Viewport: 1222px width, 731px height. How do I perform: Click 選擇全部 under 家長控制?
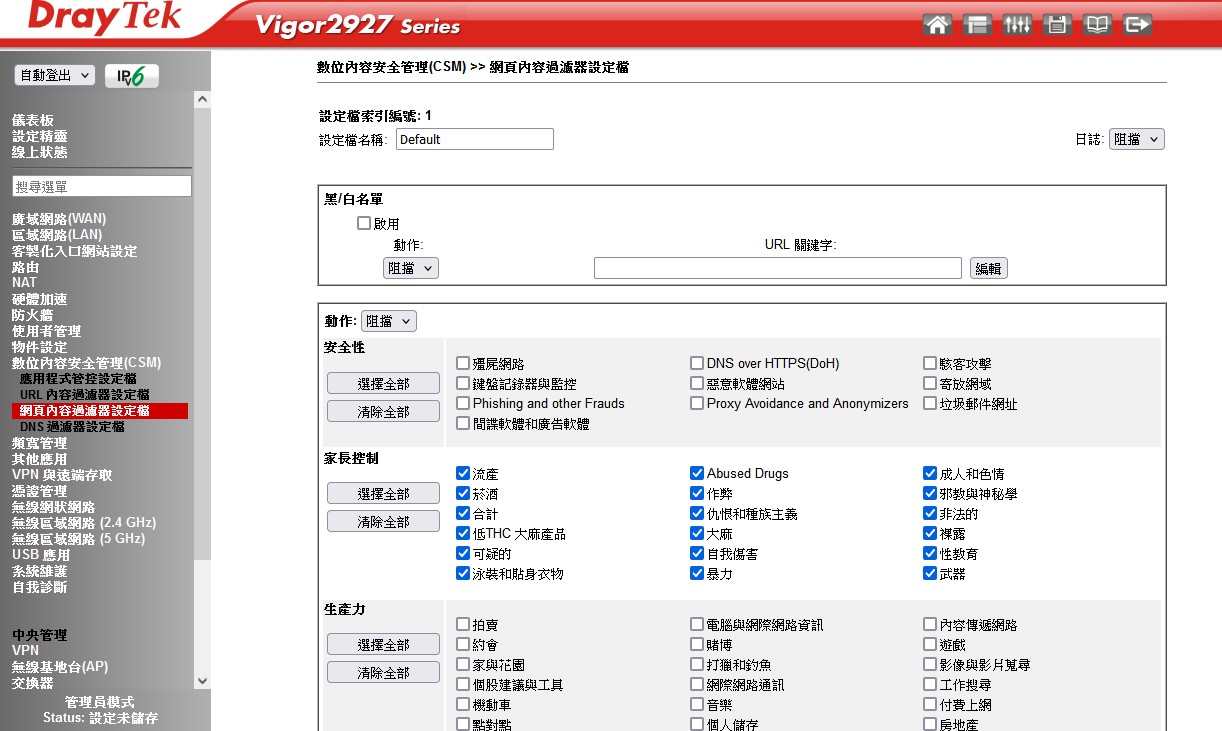coord(383,494)
